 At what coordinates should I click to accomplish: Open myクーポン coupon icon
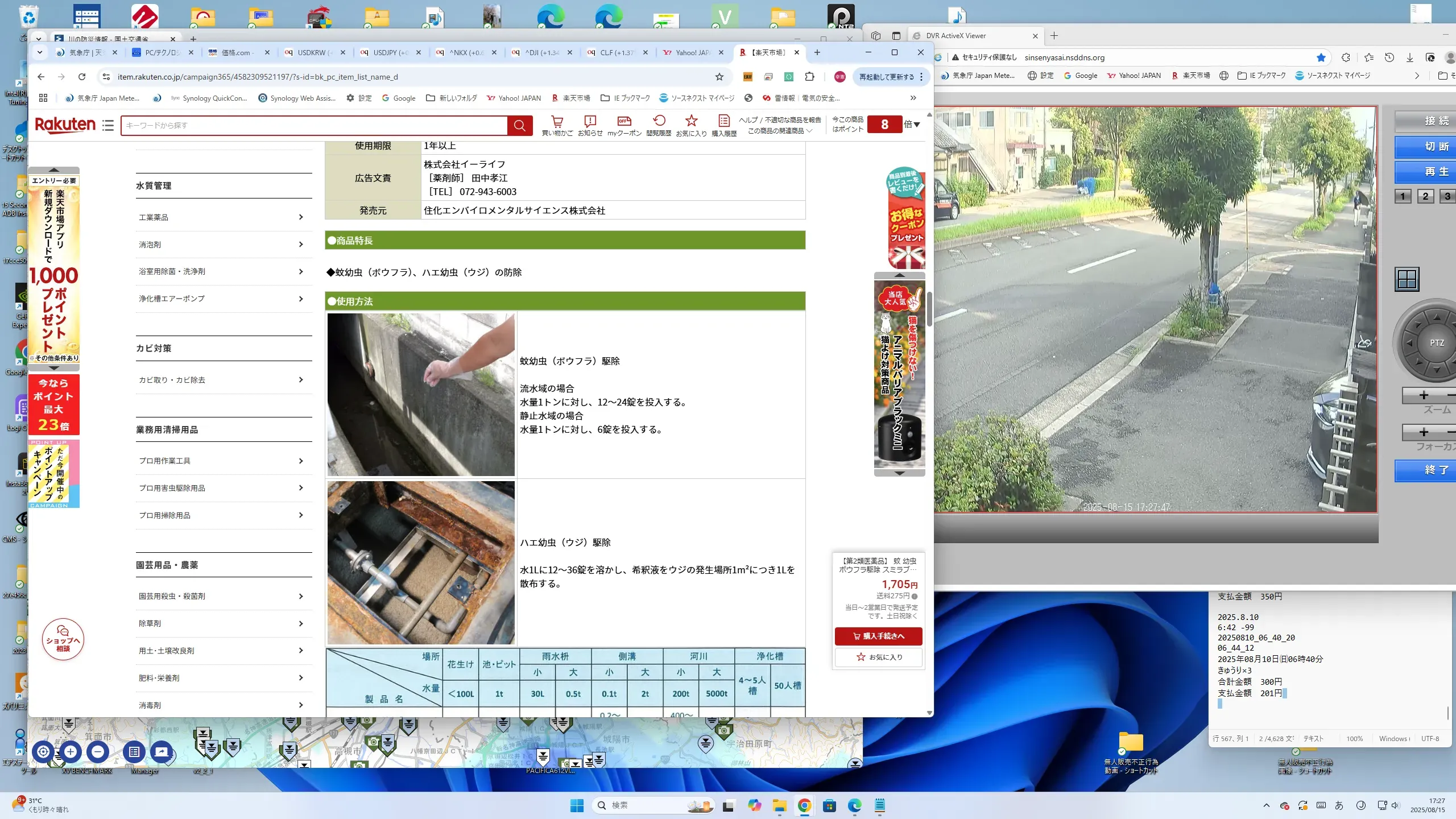coord(624,122)
